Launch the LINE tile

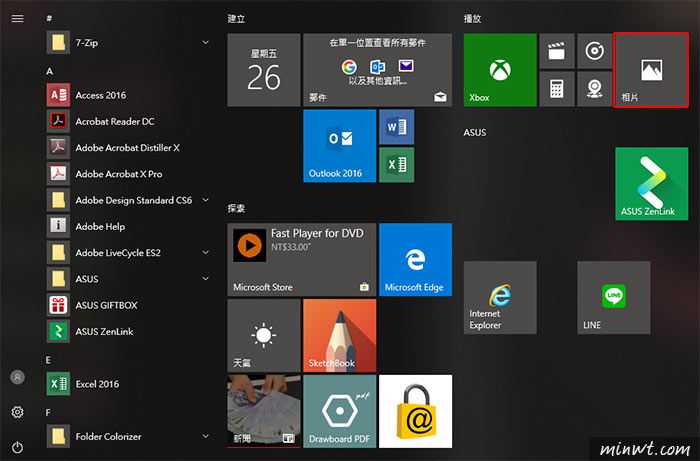pyautogui.click(x=614, y=298)
